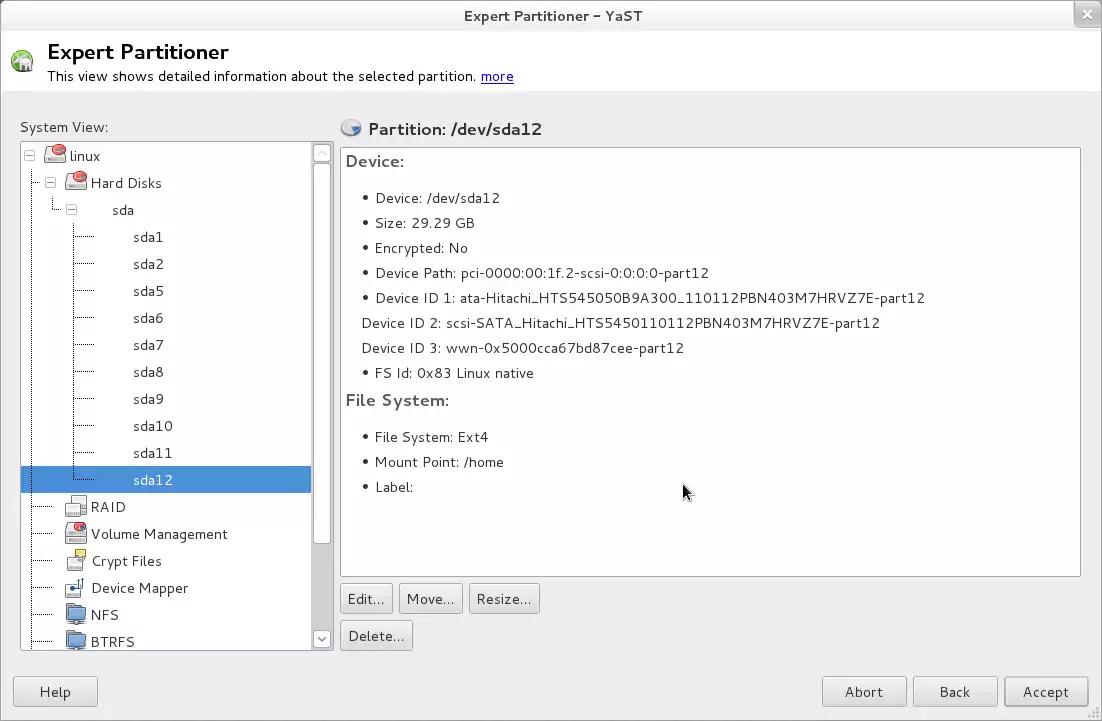This screenshot has height=721, width=1102.
Task: Click the RAID icon in System View
Action: click(x=76, y=507)
